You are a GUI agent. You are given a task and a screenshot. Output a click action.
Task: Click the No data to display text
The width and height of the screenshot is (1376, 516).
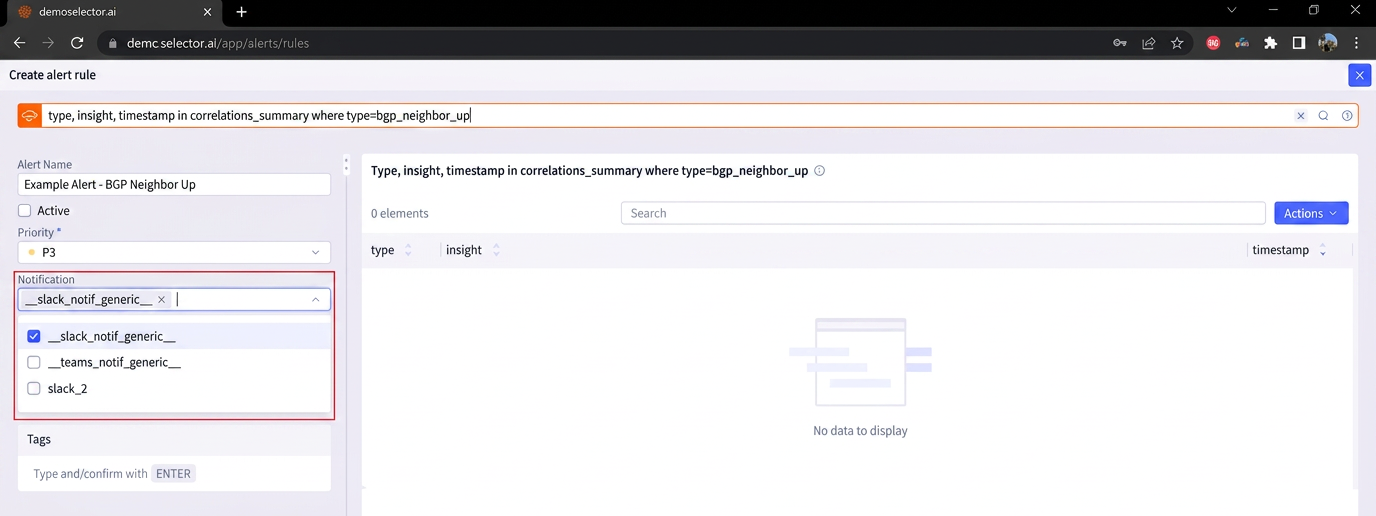[x=860, y=431]
